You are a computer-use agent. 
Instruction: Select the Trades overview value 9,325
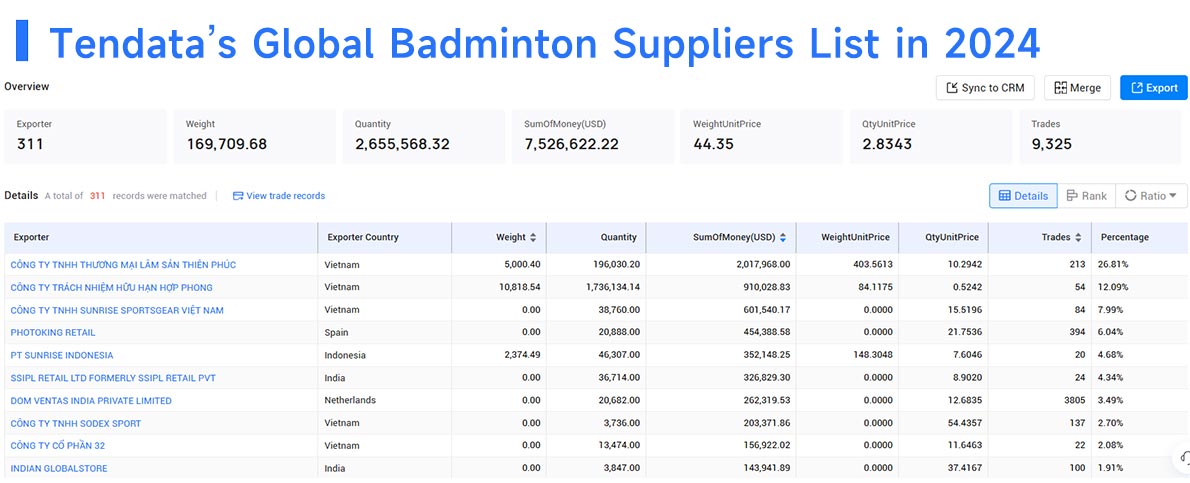click(1052, 144)
